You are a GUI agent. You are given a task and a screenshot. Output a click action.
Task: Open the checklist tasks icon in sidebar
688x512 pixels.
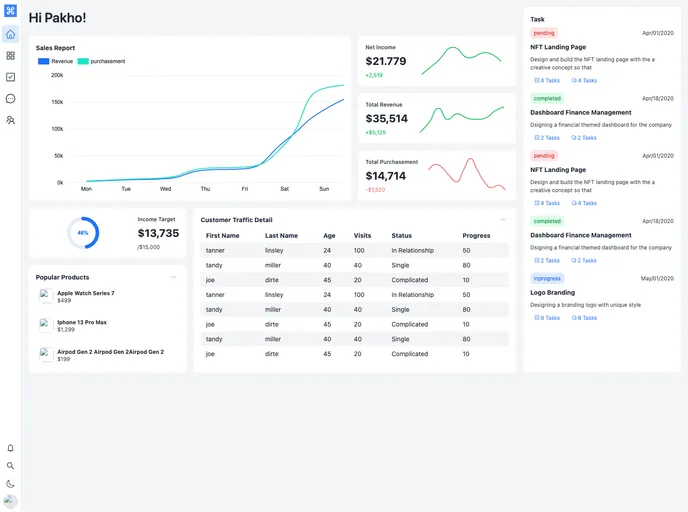[10, 77]
